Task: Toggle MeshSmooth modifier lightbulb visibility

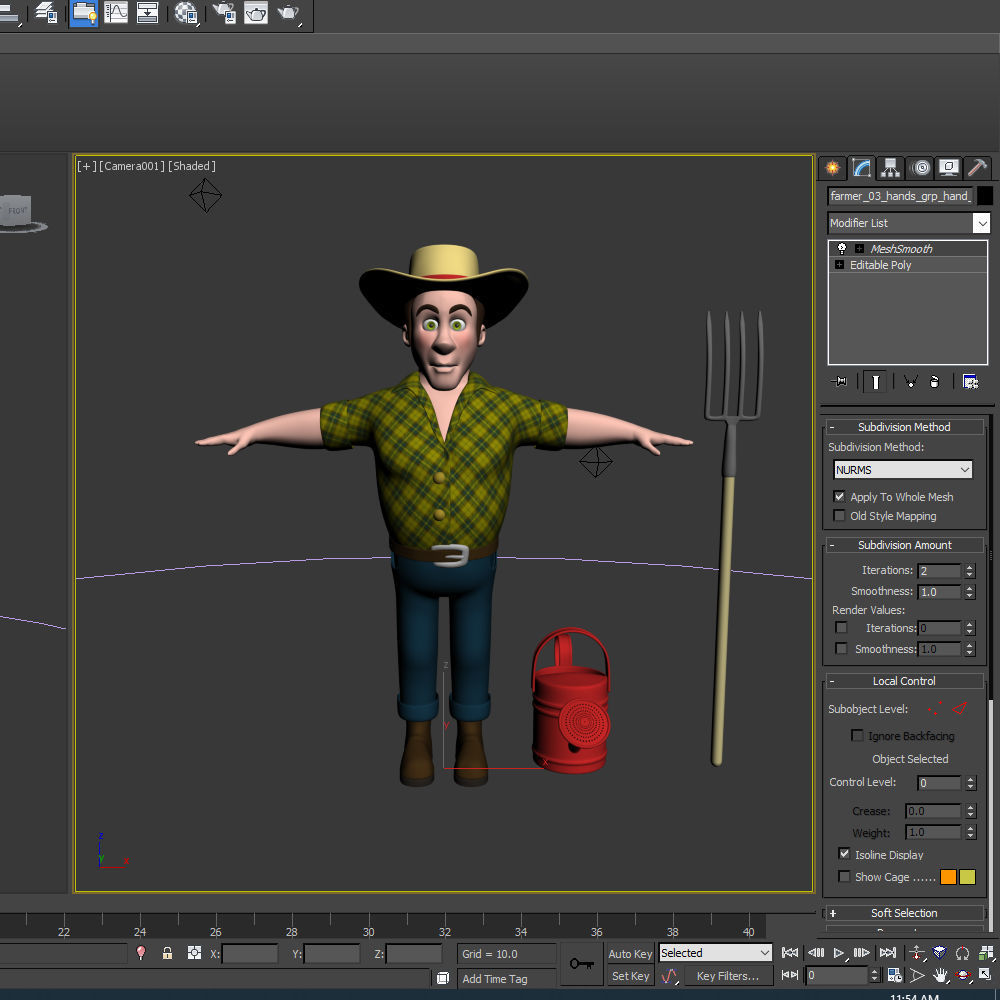Action: (x=841, y=249)
